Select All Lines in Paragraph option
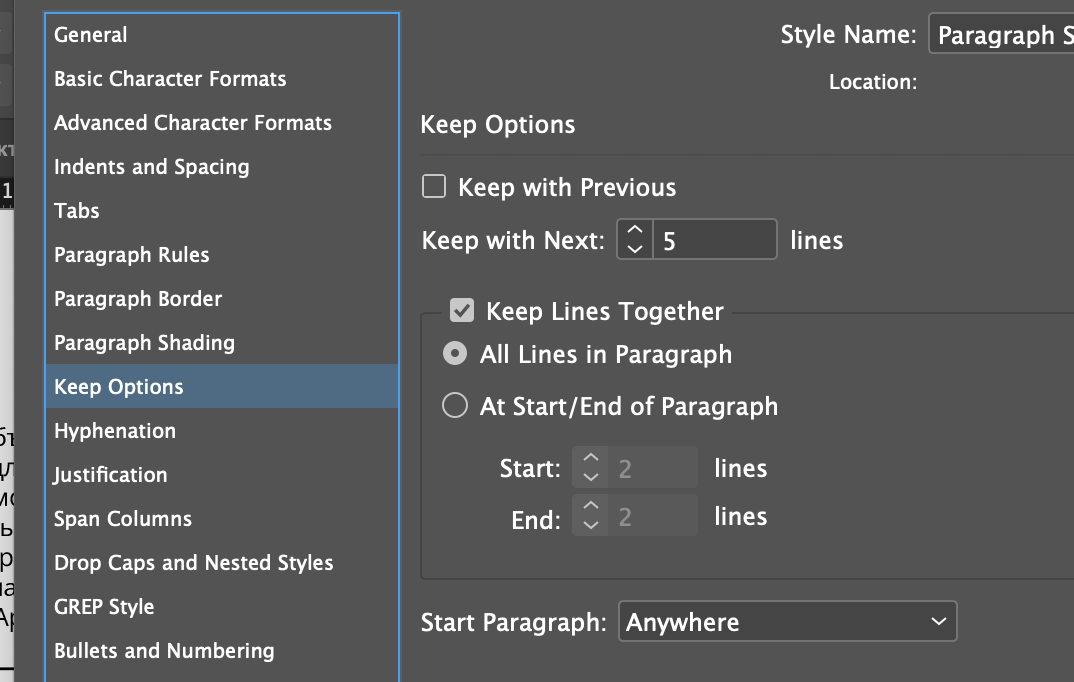 coord(455,354)
